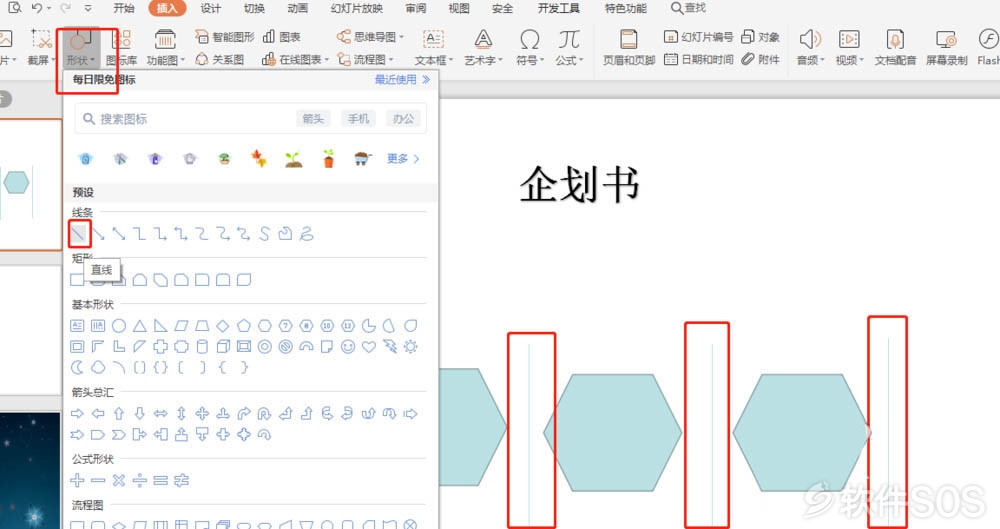Pick the double-arrow line shape

click(x=119, y=234)
